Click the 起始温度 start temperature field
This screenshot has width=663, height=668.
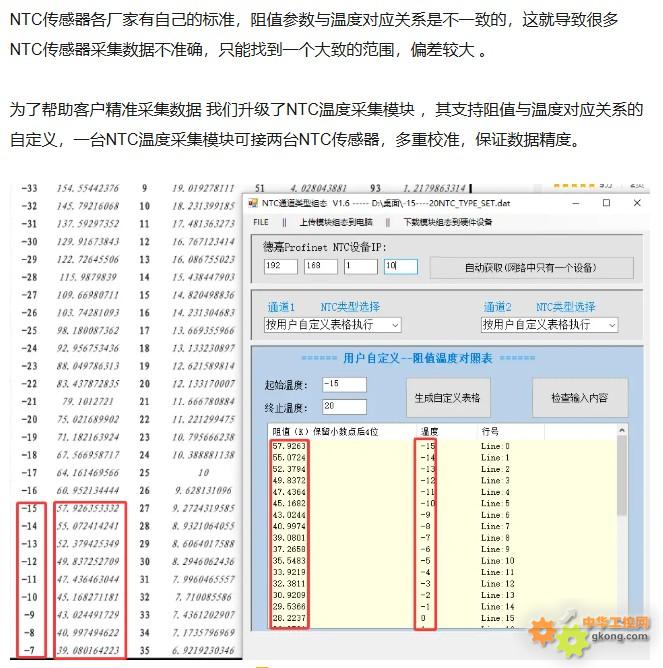pyautogui.click(x=344, y=385)
